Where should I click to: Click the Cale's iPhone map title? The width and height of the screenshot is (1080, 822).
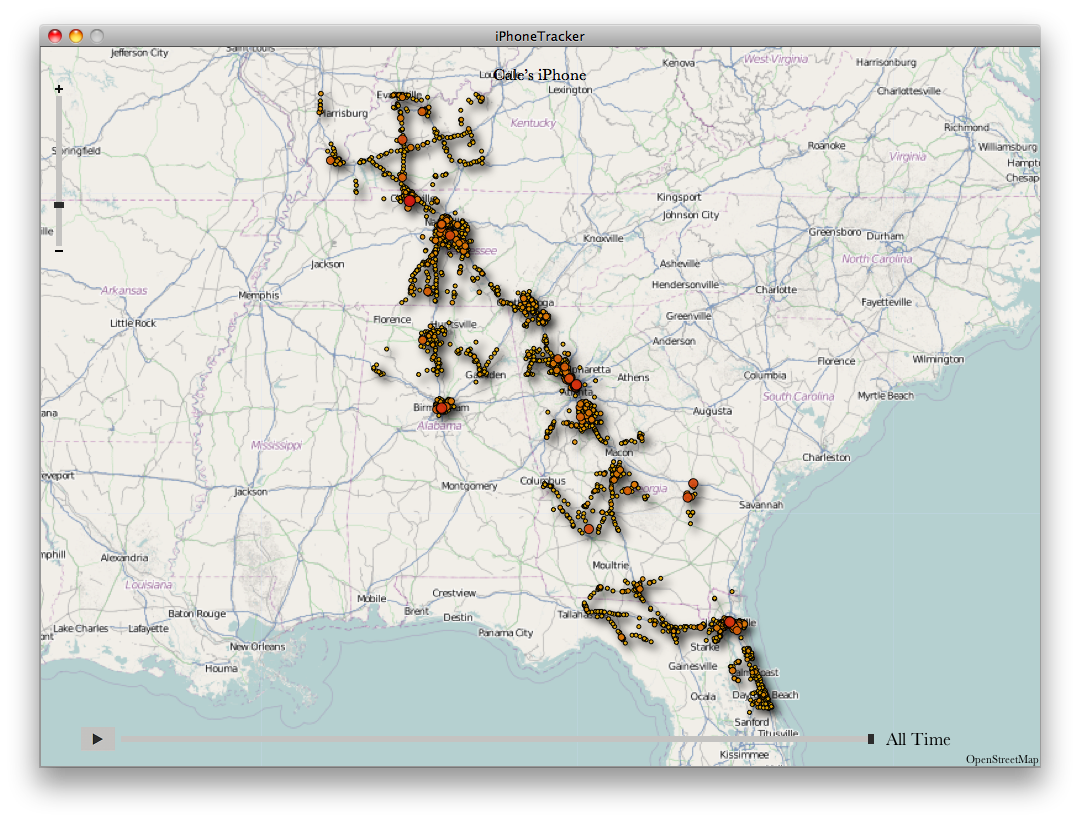pos(540,75)
